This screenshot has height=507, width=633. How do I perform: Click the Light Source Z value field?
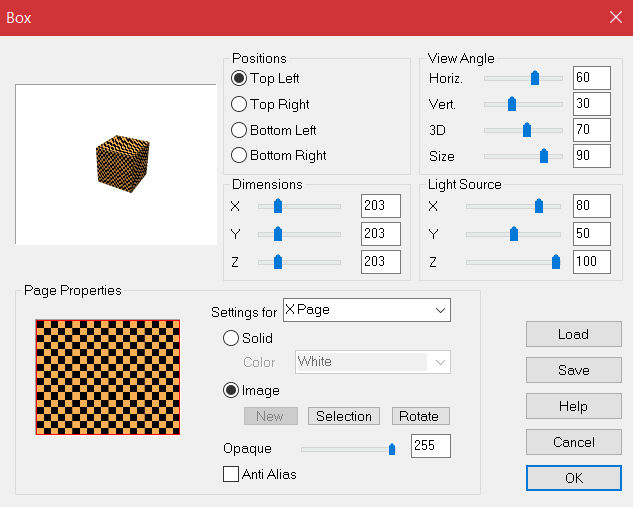[591, 262]
